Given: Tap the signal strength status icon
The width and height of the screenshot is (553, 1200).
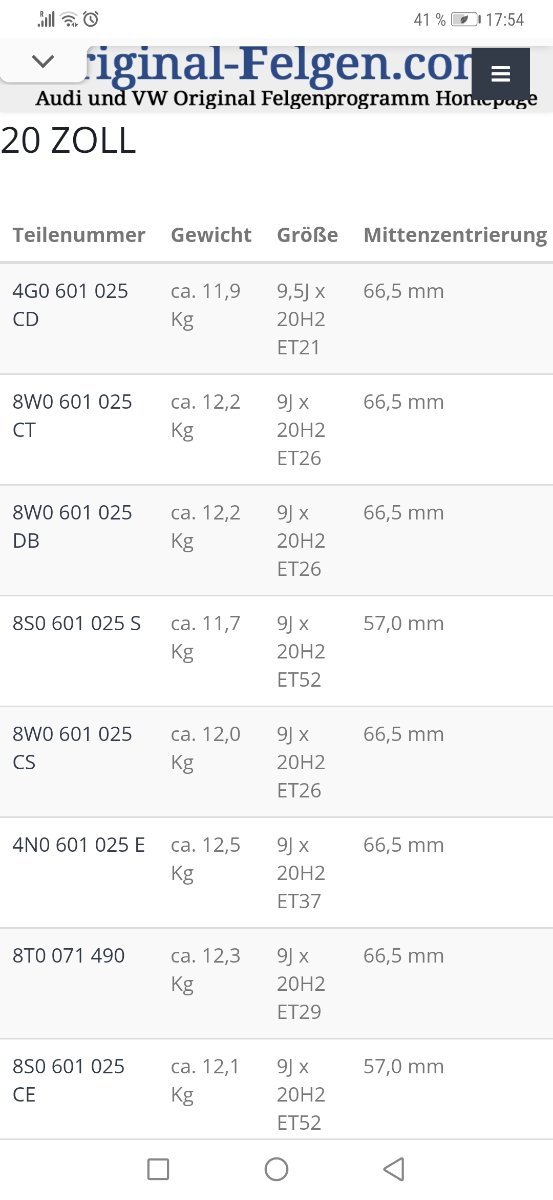Looking at the screenshot, I should [46, 19].
